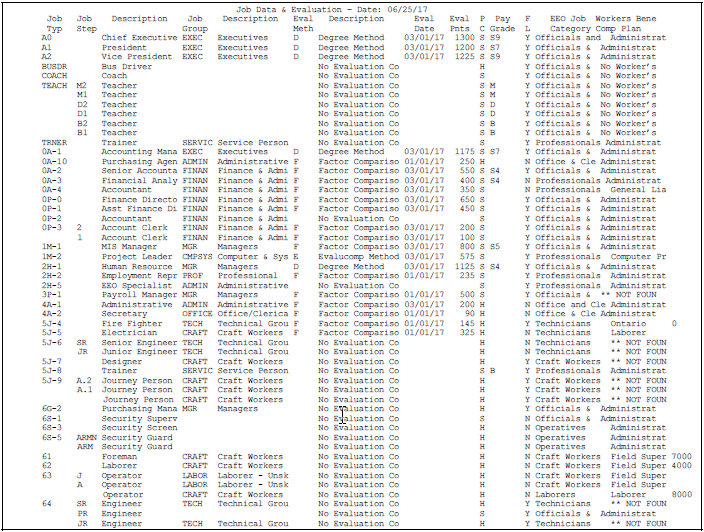
Task: Click eval points '1175'
Action: [464, 152]
